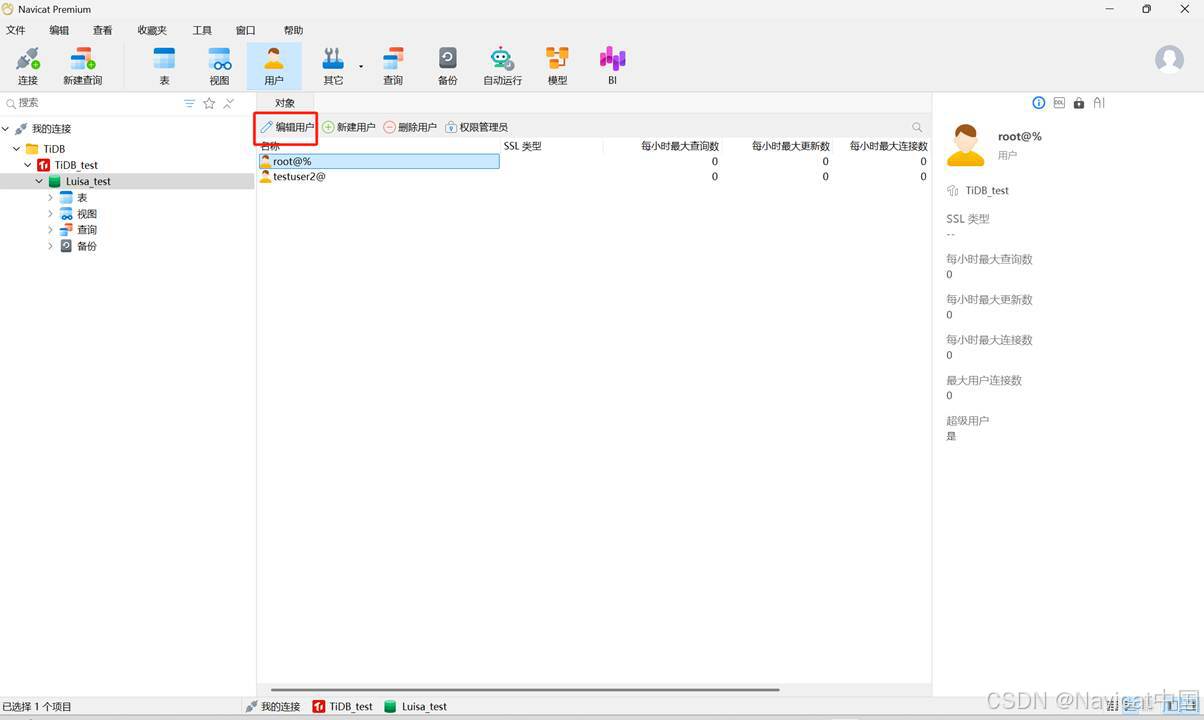Click the horizontal scrollbar below the user list

[523, 689]
